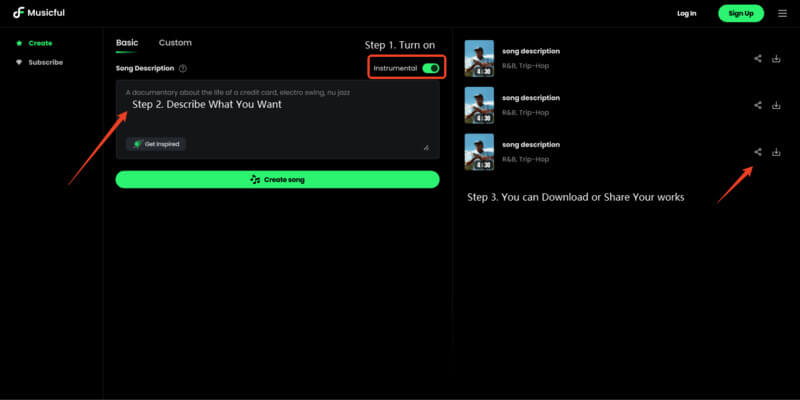
Task: Share the first song in the list
Action: [x=758, y=59]
